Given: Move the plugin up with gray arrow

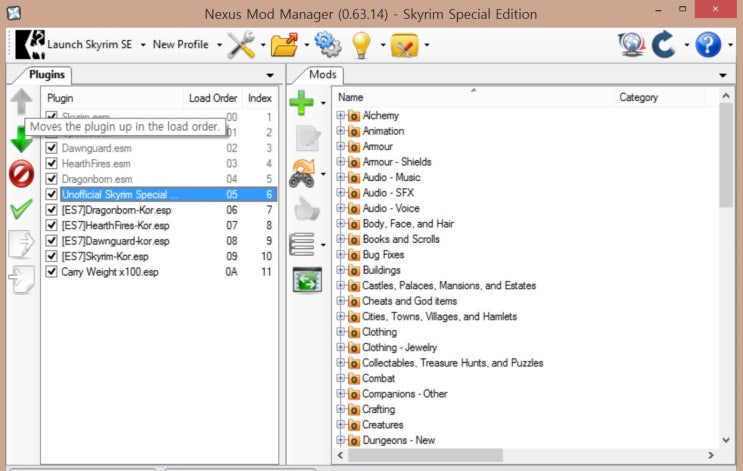Looking at the screenshot, I should click(21, 101).
